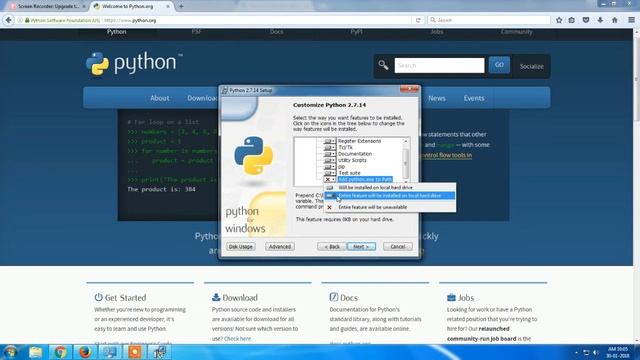Click 'PyPI' in top site bar
The height and width of the screenshot is (360, 640).
click(356, 32)
